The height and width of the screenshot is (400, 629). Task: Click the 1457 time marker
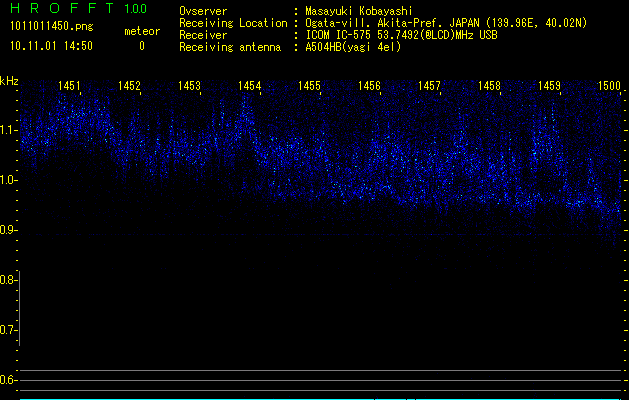tap(430, 87)
